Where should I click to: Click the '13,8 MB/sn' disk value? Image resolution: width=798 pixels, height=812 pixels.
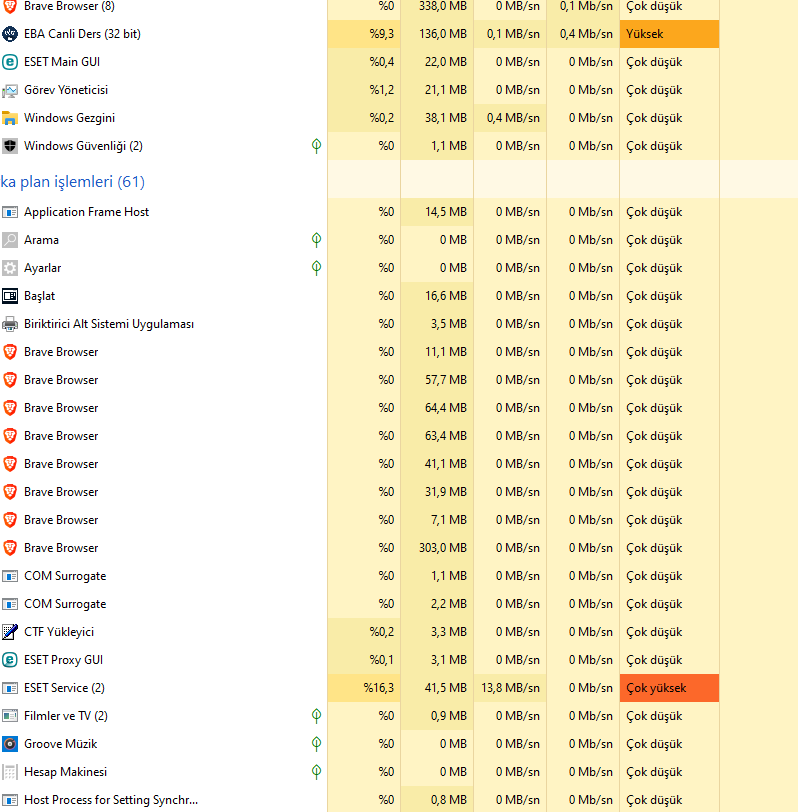tap(510, 688)
